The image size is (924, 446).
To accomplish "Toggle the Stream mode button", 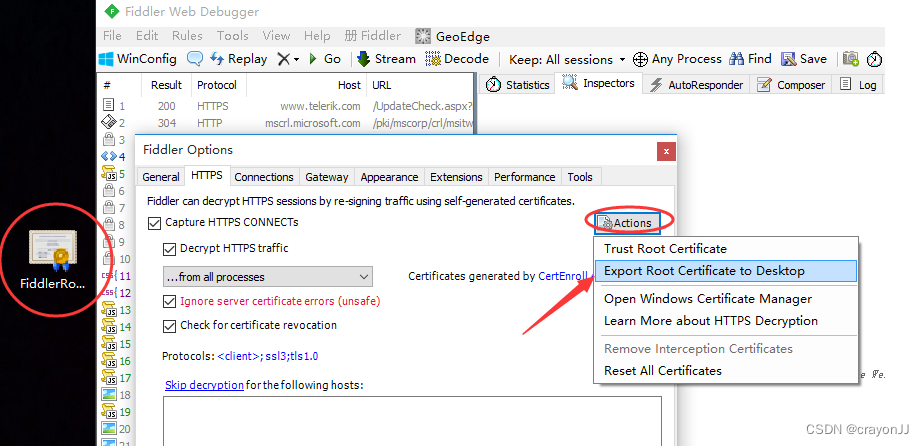I will [x=387, y=59].
